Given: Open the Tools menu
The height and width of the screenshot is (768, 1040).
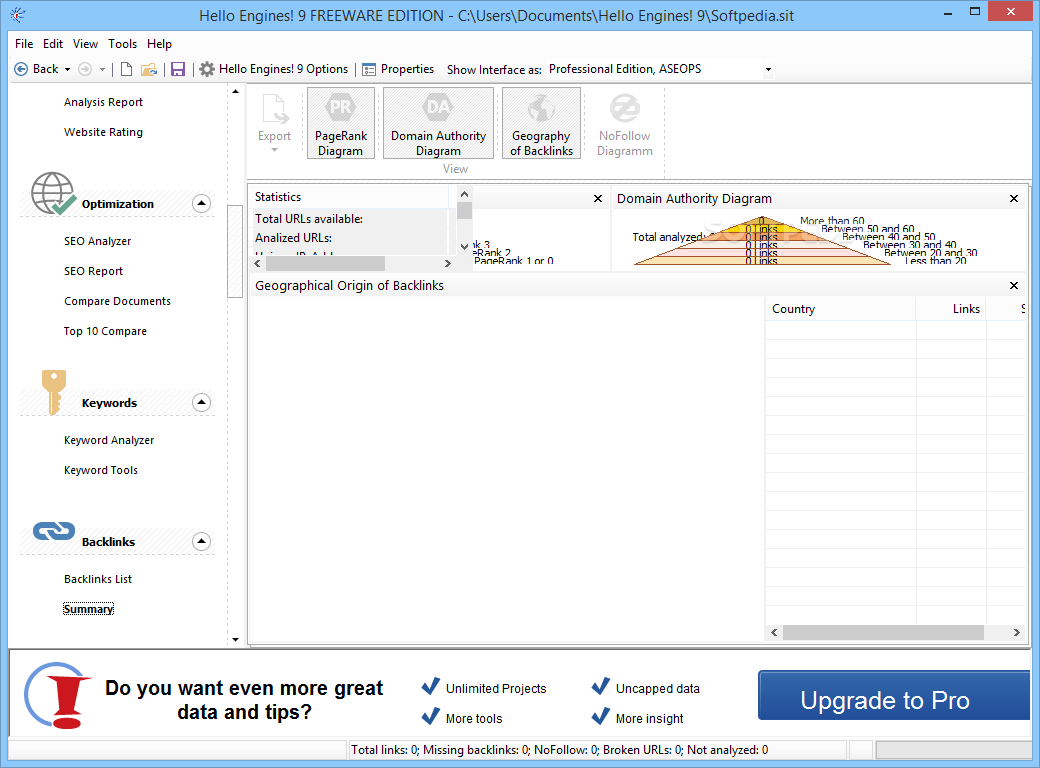Looking at the screenshot, I should coord(123,44).
